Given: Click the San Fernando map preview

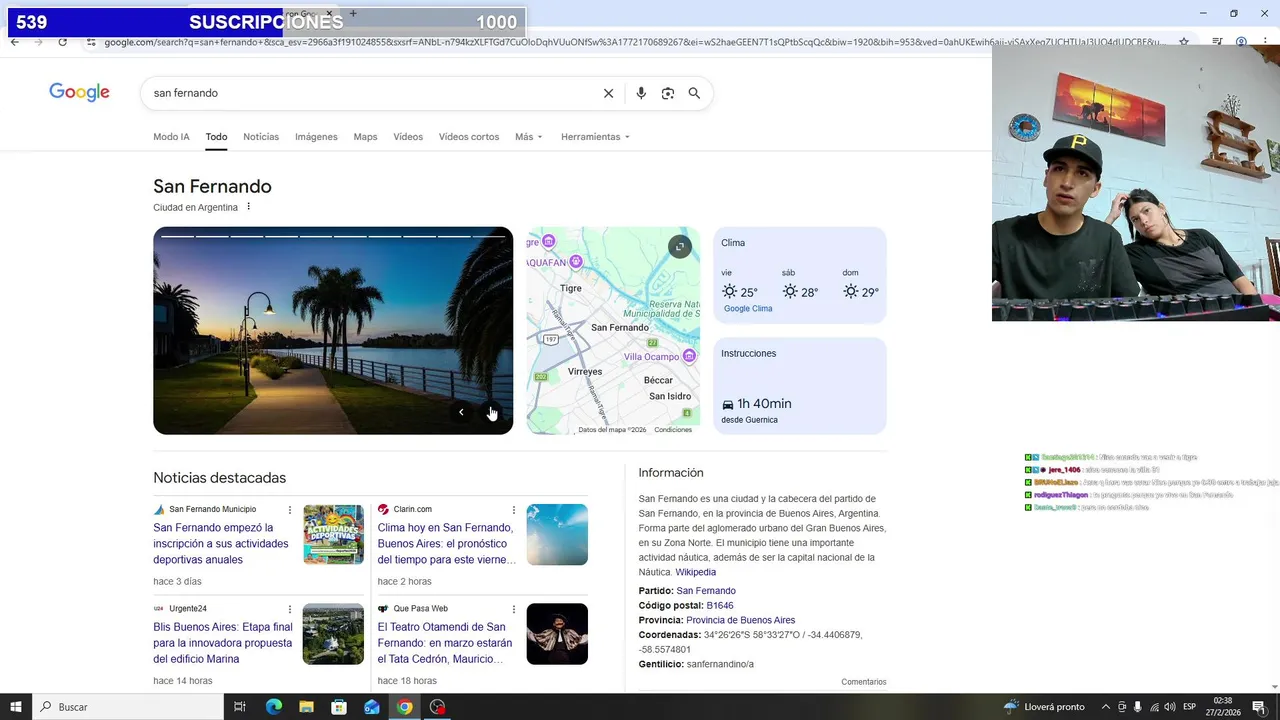Looking at the screenshot, I should tap(613, 330).
